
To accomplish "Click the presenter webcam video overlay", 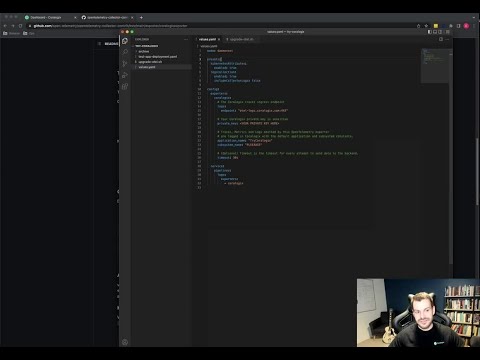I will (x=418, y=313).
